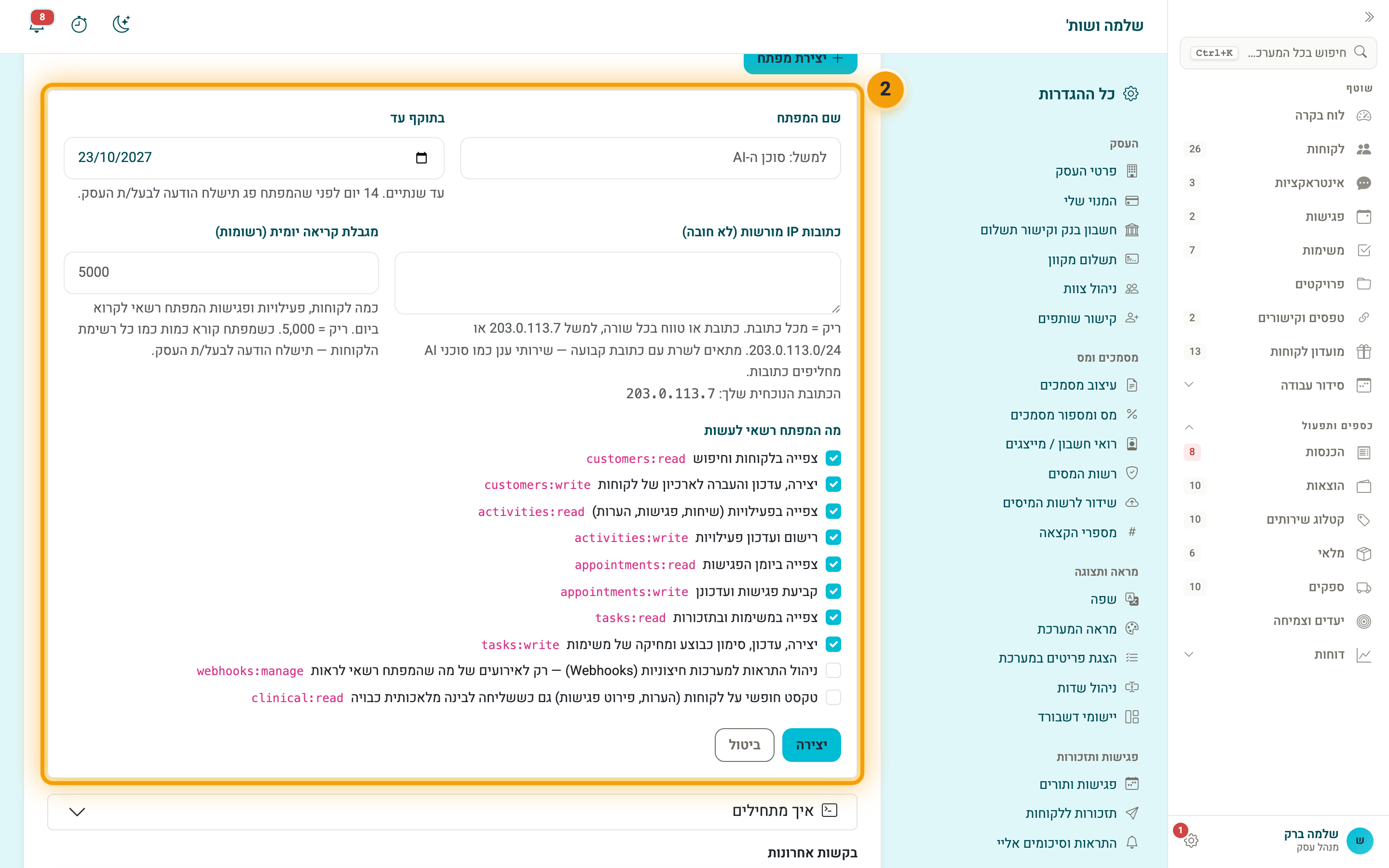
Task: Click the ביטול cancel button
Action: tap(745, 745)
